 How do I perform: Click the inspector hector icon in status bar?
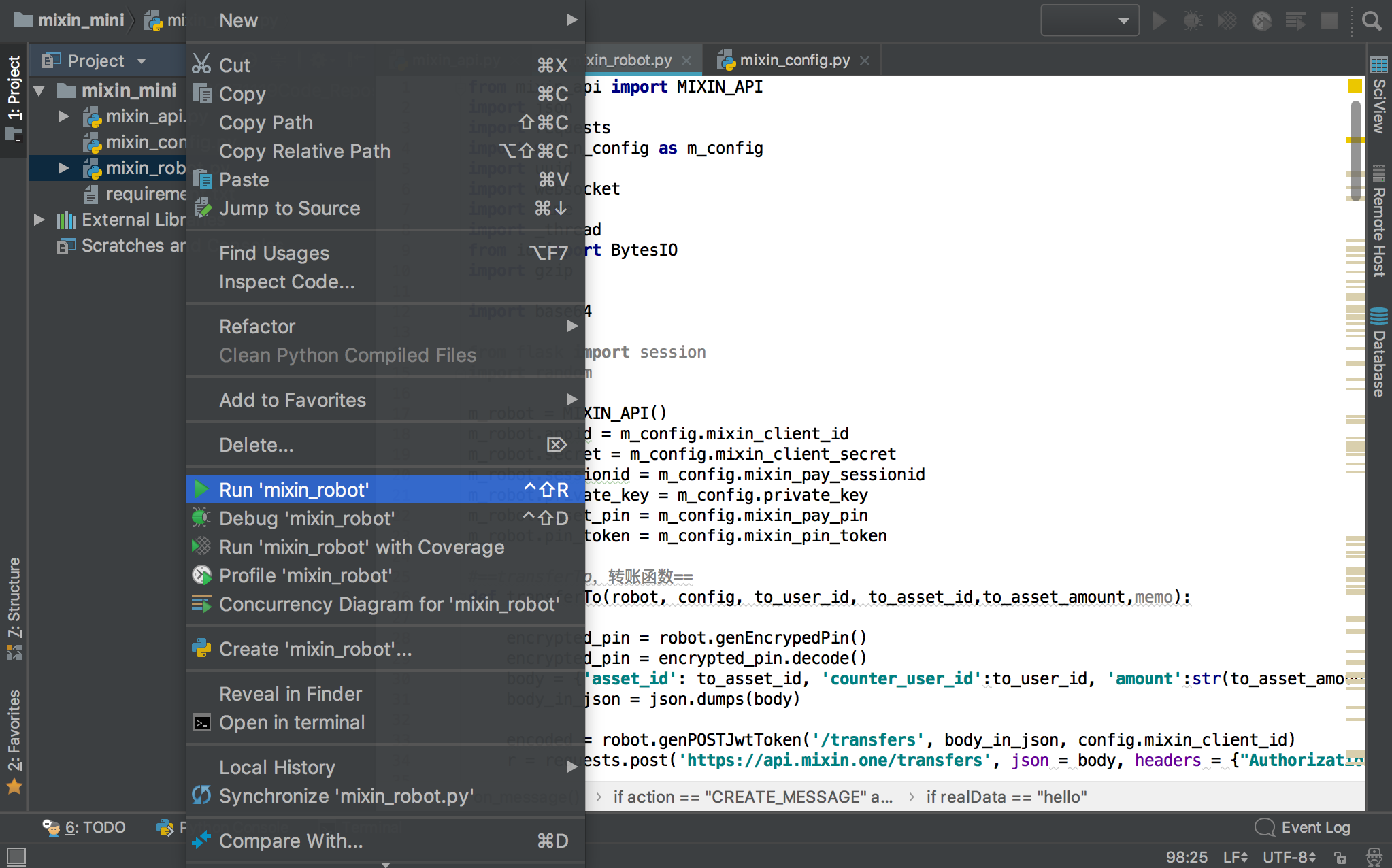1374,856
